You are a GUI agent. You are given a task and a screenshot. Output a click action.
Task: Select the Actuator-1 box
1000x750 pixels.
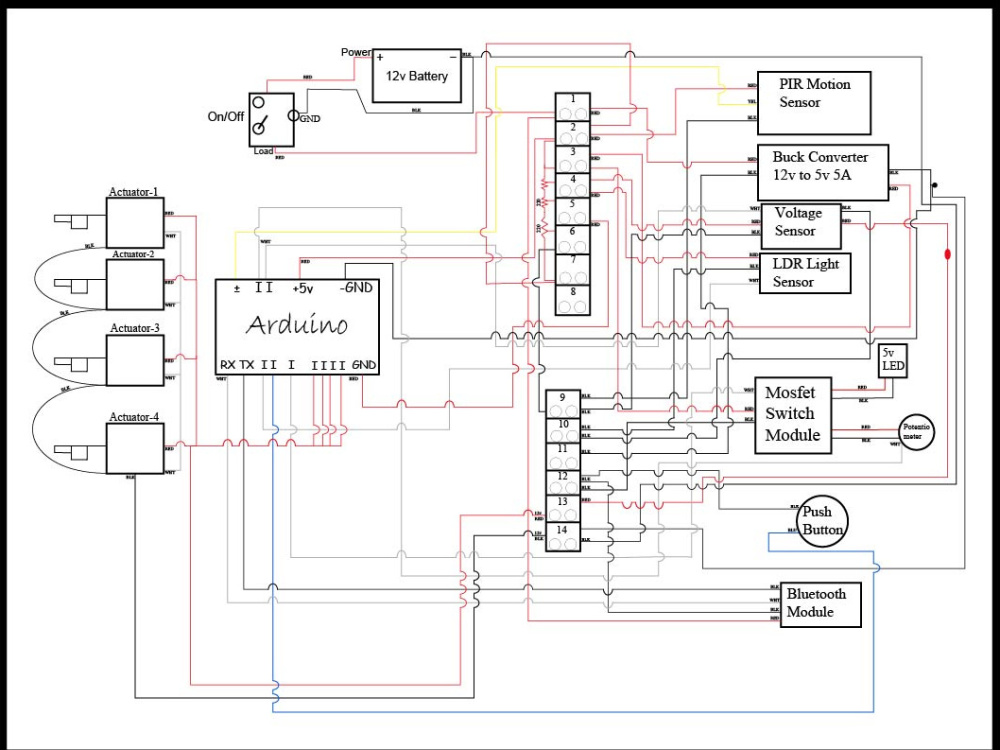coord(135,223)
